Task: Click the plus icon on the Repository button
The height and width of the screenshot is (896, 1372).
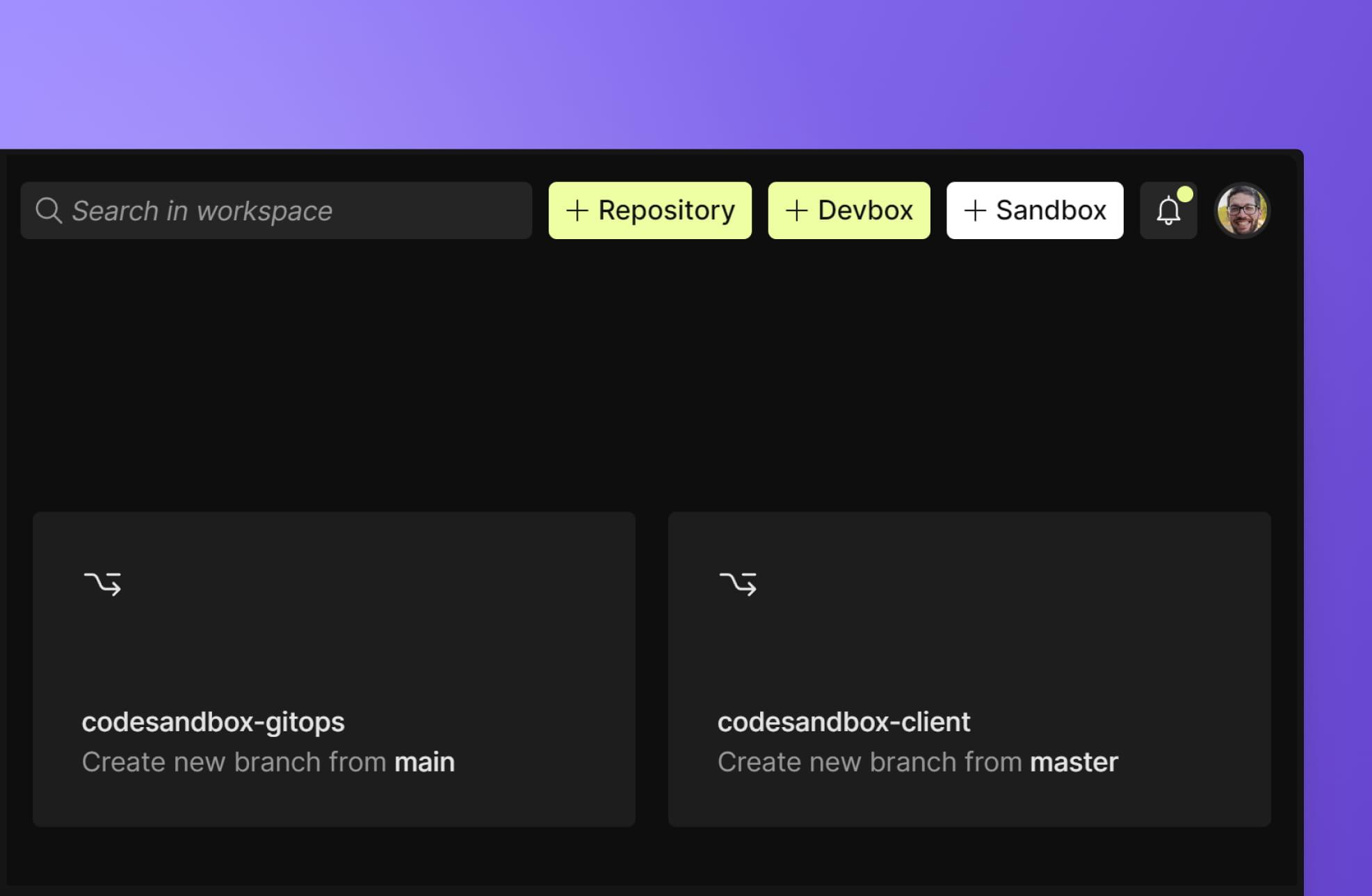Action: point(579,210)
